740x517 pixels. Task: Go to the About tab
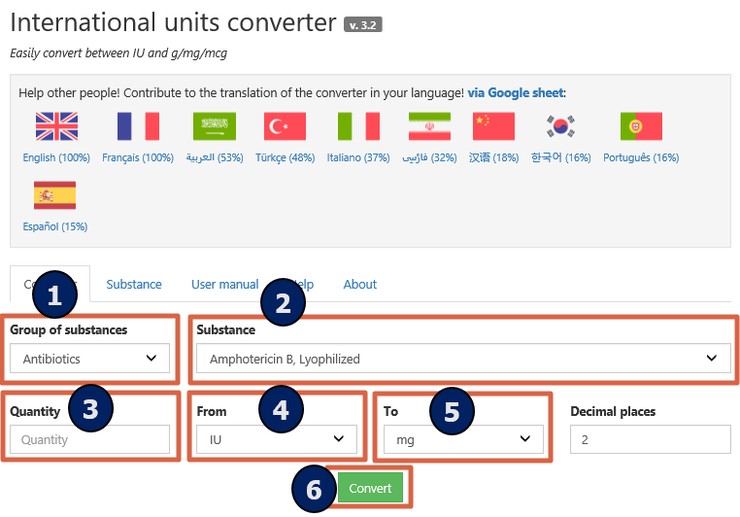point(360,284)
